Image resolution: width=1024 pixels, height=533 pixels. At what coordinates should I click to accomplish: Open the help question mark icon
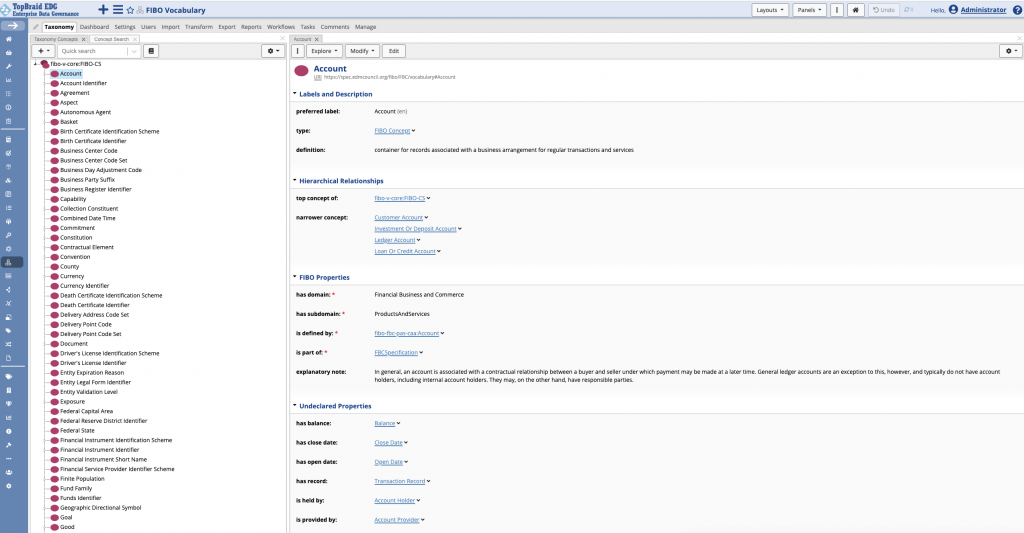(x=1017, y=10)
